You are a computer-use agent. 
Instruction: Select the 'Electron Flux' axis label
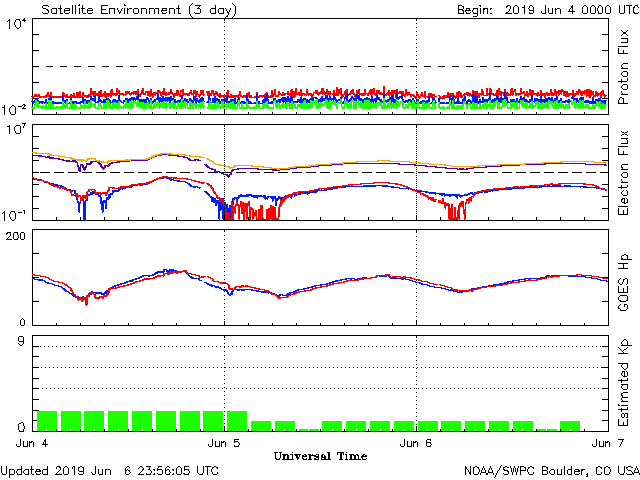tap(623, 173)
